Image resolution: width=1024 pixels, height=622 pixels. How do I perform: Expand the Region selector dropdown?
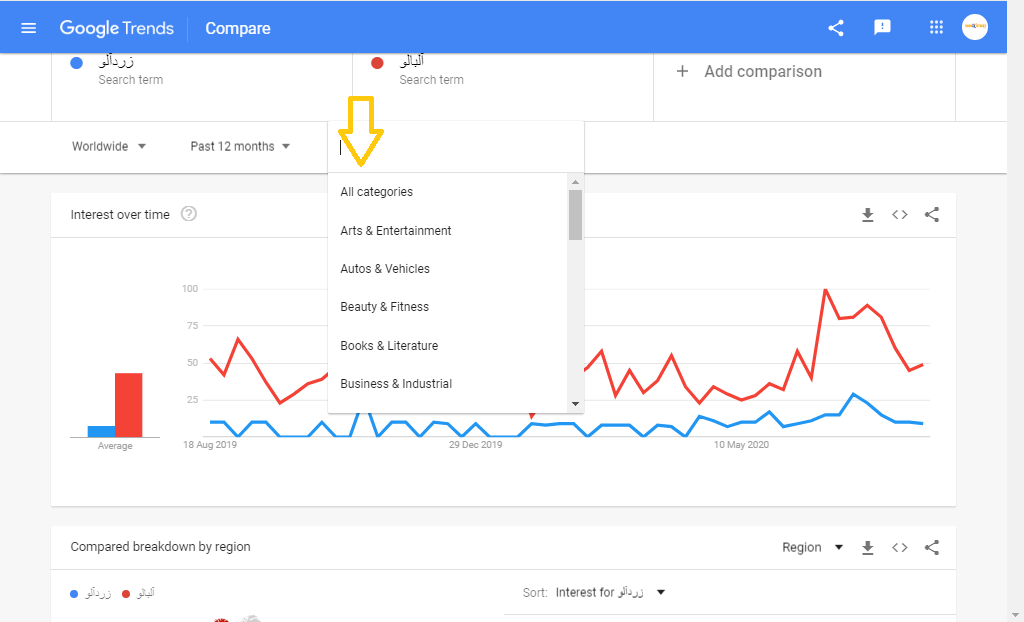(812, 547)
